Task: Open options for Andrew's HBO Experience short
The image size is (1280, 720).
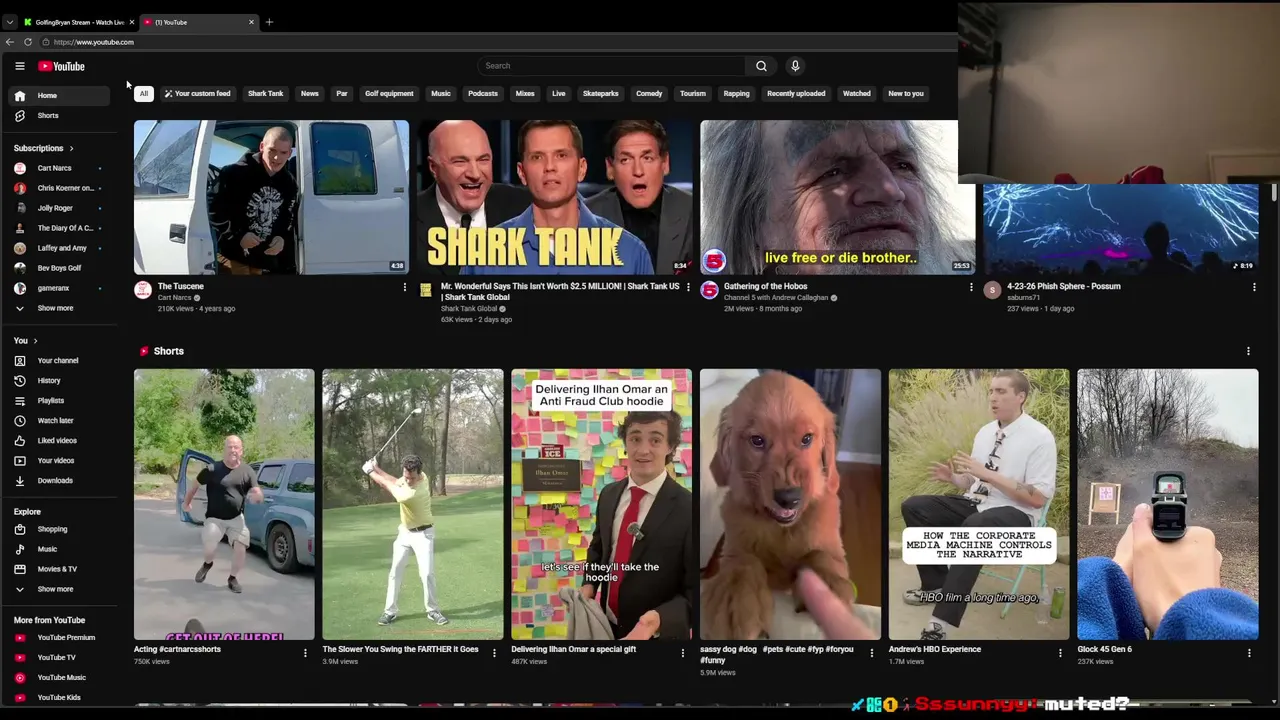Action: [1060, 653]
